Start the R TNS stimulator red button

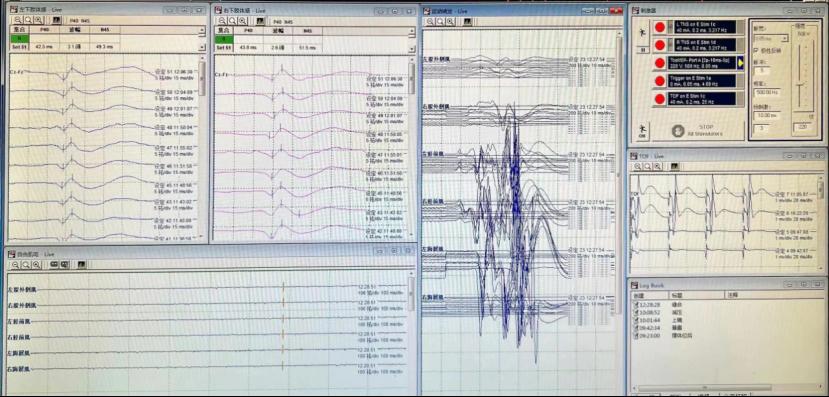tap(660, 44)
